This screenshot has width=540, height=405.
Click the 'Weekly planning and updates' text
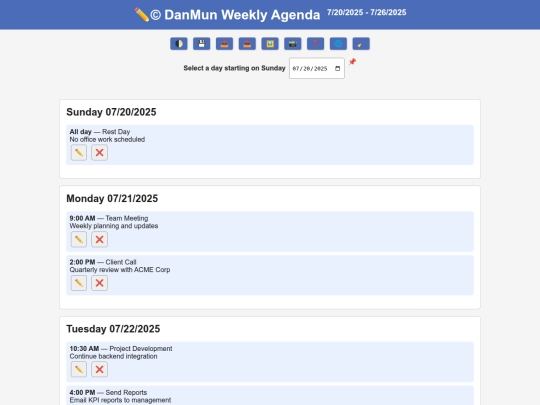click(x=114, y=226)
